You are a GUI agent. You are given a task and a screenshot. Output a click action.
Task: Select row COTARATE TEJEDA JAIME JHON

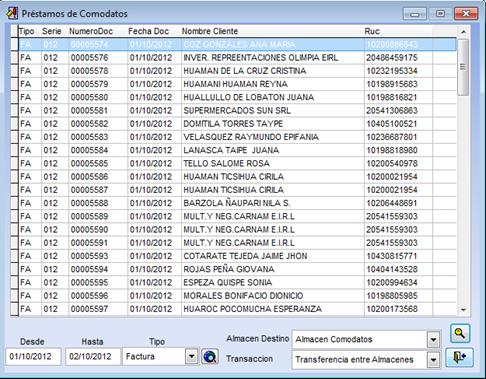point(237,256)
